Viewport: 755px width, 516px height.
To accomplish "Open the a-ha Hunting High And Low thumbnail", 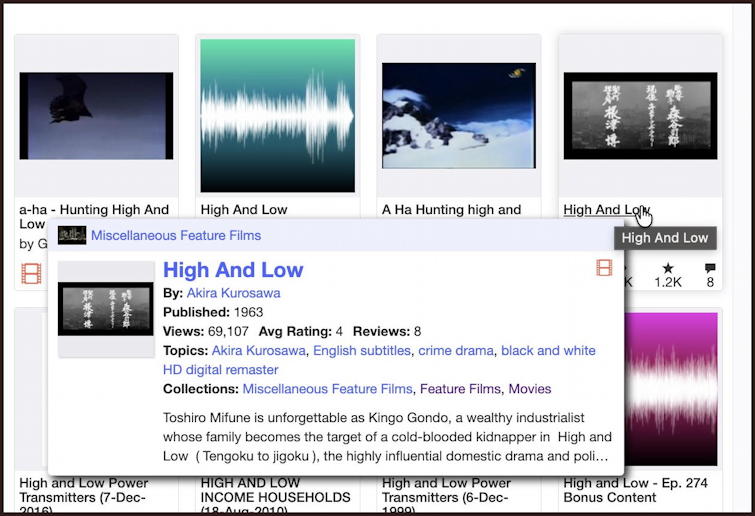I will point(96,116).
